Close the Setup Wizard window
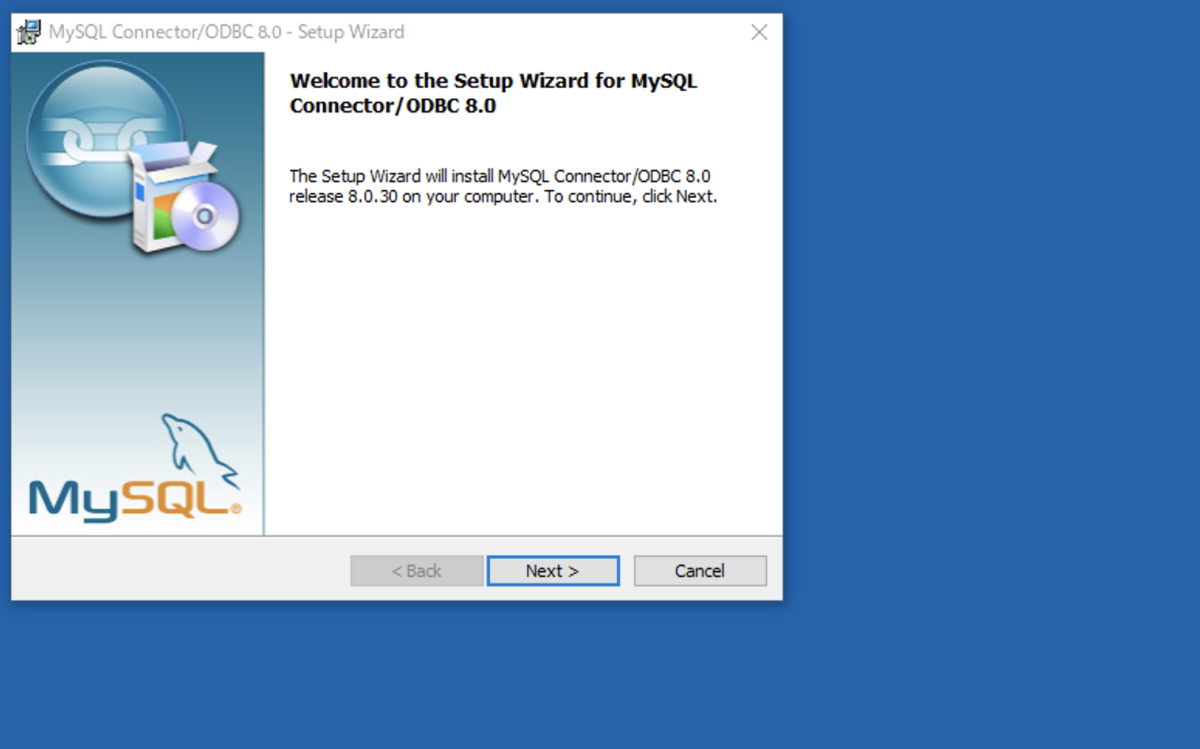 759,32
